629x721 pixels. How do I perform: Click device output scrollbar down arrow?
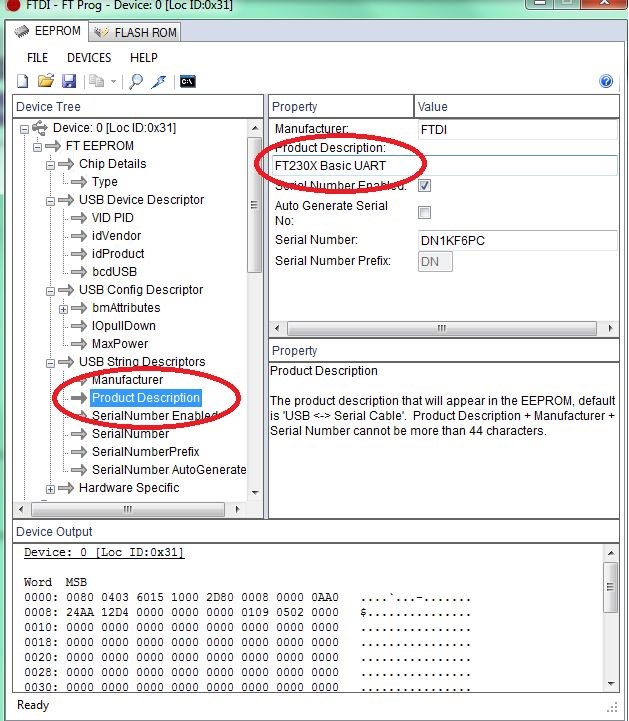pos(611,683)
